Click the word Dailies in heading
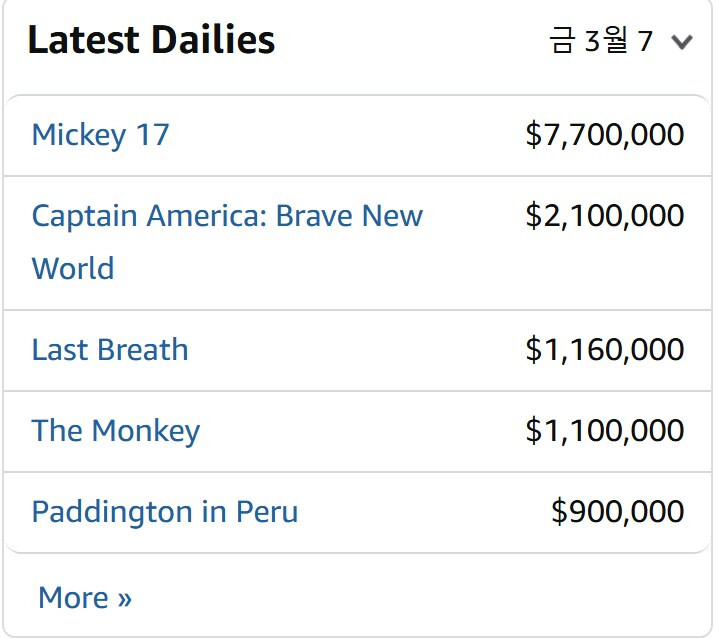 point(213,40)
